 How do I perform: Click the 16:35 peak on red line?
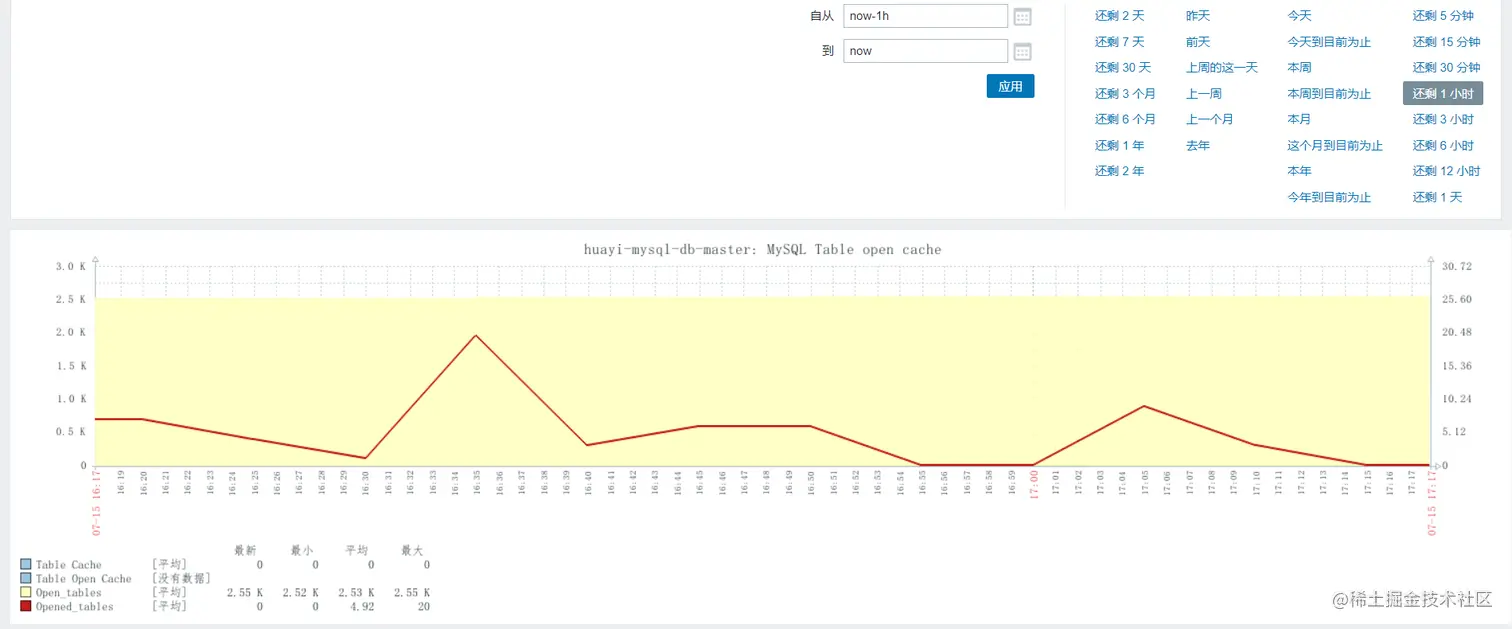tap(476, 335)
